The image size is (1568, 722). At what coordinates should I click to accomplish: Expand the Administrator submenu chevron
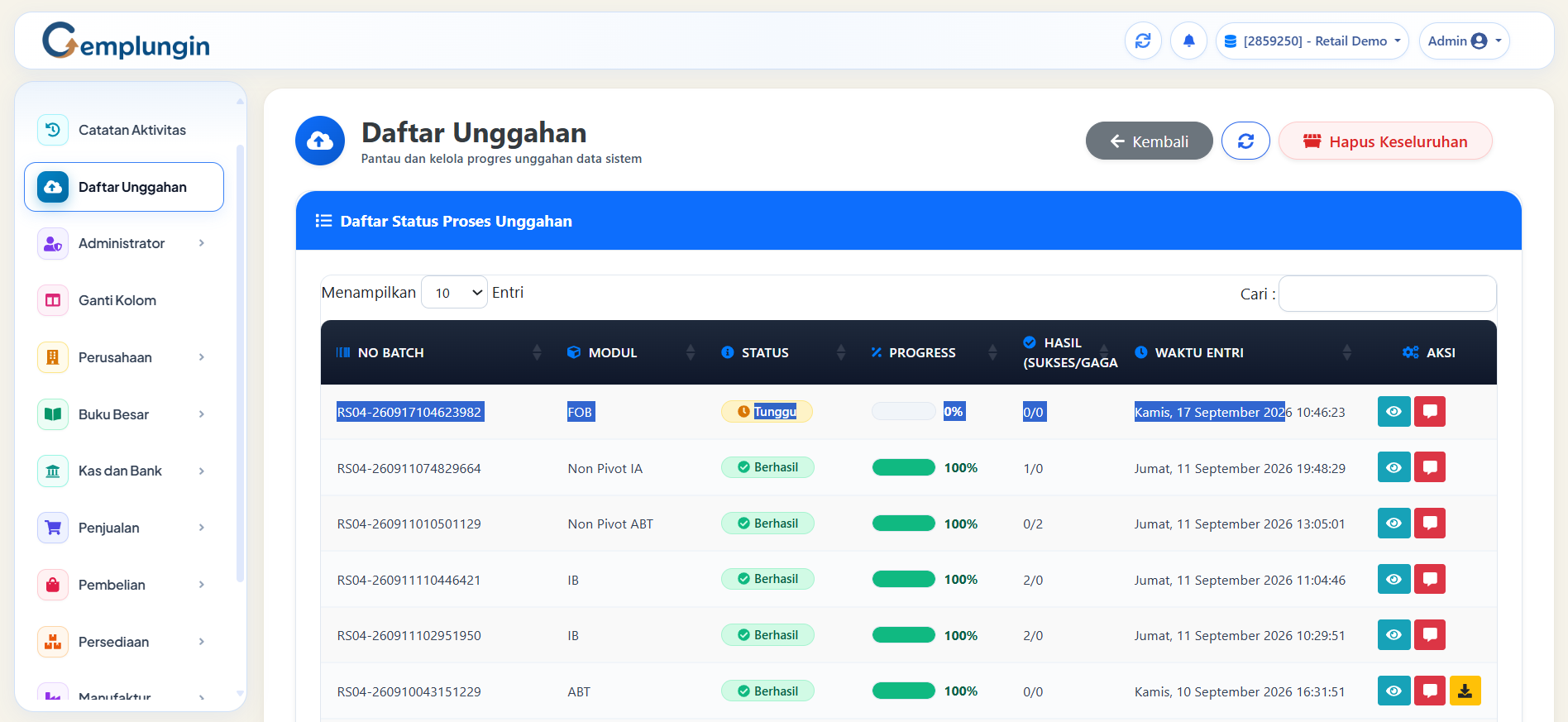click(x=201, y=243)
